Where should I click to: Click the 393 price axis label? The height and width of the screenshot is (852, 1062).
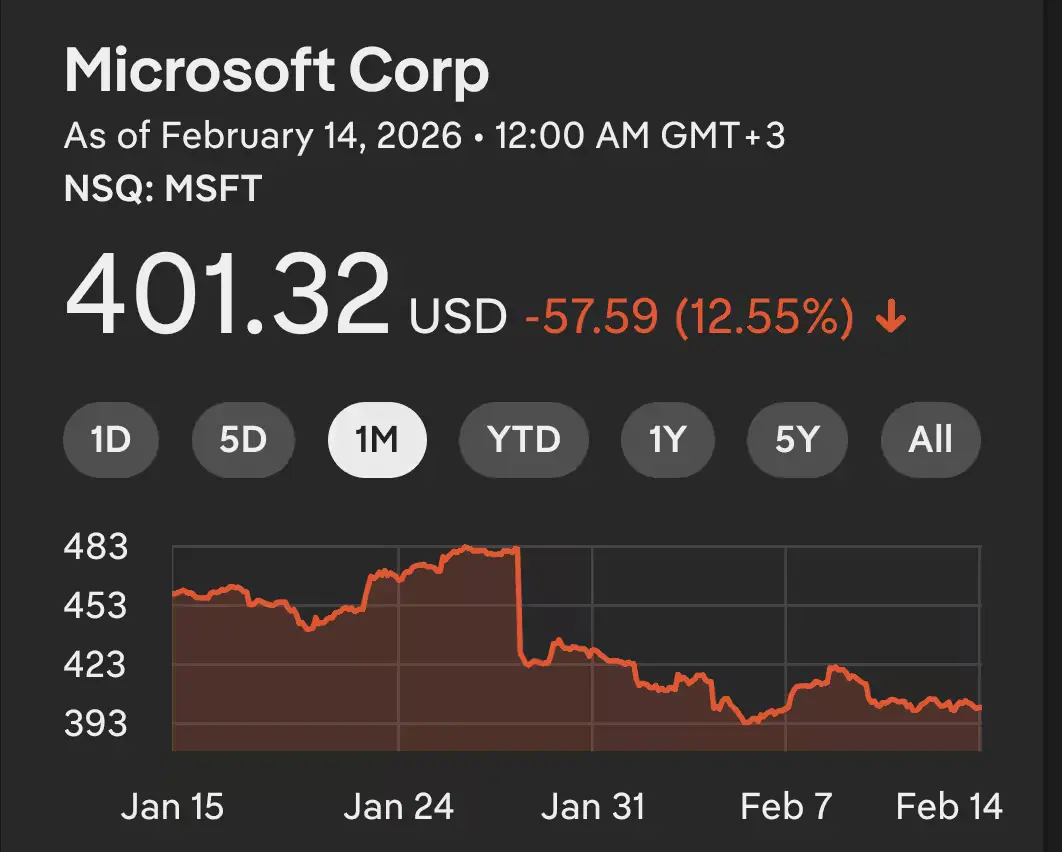96,723
